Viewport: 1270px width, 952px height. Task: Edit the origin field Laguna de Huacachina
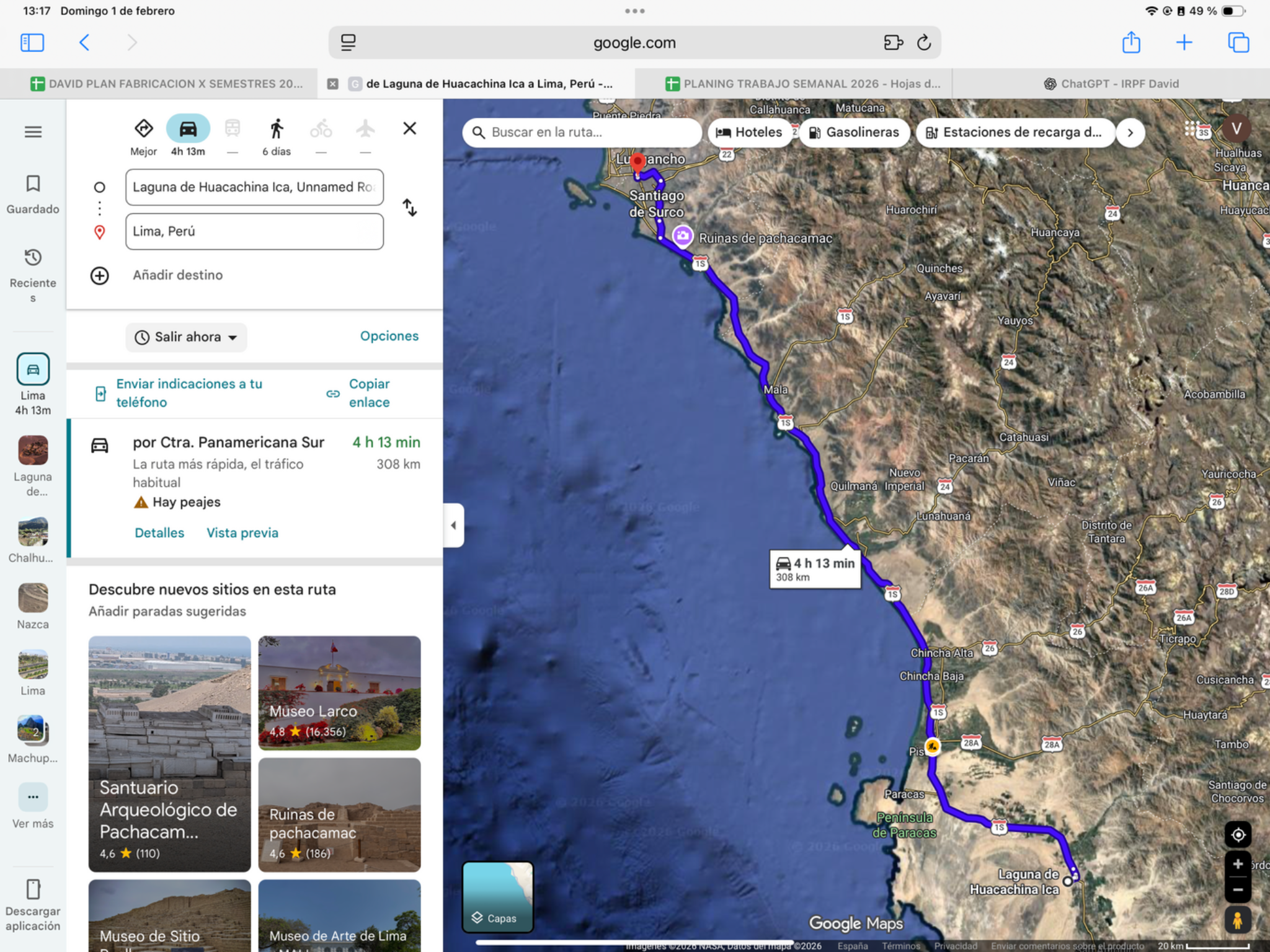tap(254, 187)
